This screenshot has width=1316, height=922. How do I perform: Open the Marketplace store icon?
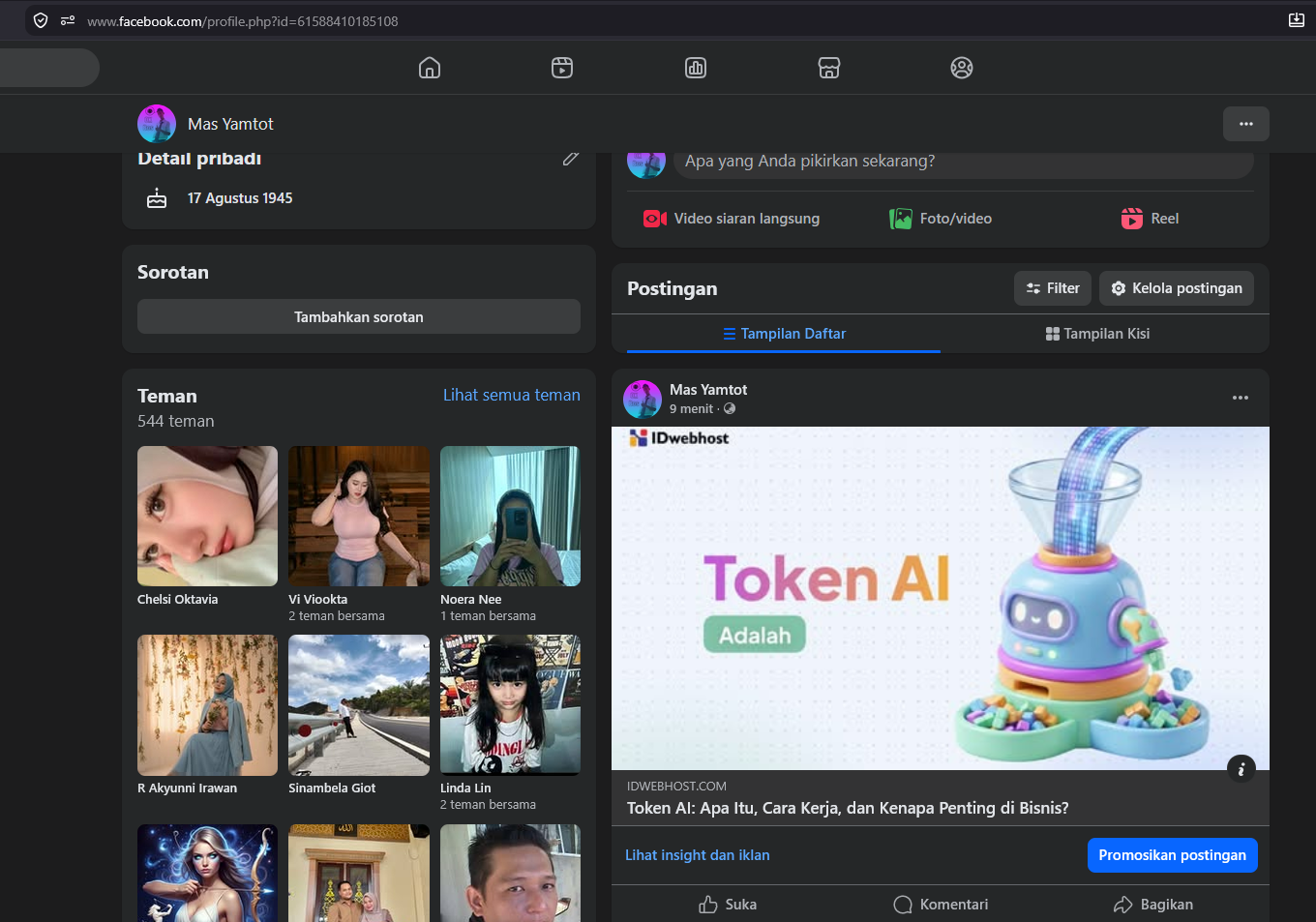point(829,68)
